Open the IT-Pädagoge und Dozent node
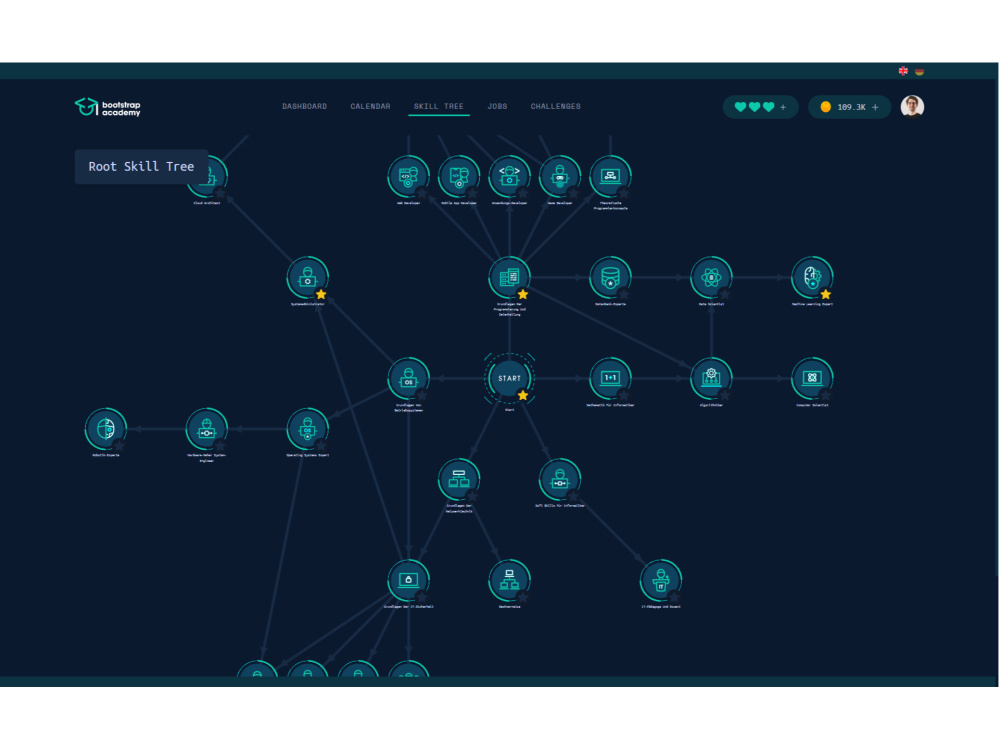Viewport: 1000px width, 750px height. (661, 580)
